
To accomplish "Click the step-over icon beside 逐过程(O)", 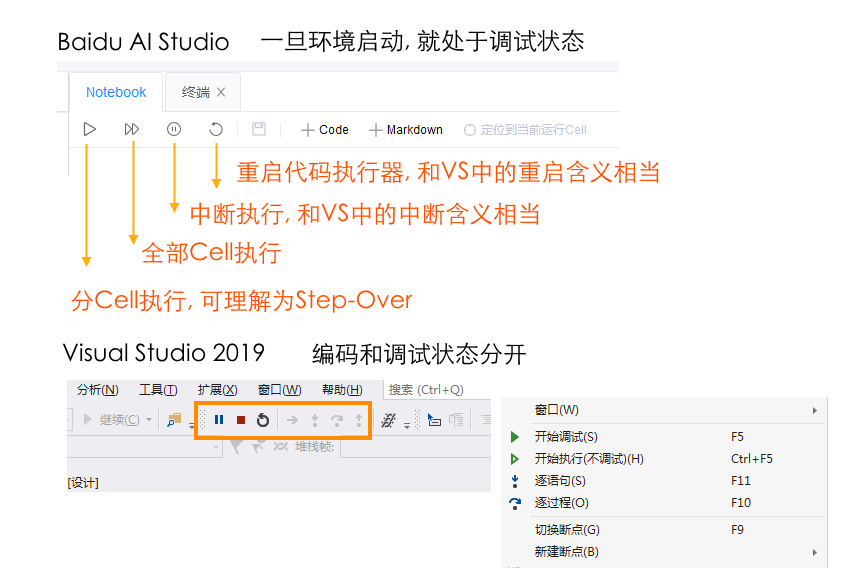I will (515, 503).
